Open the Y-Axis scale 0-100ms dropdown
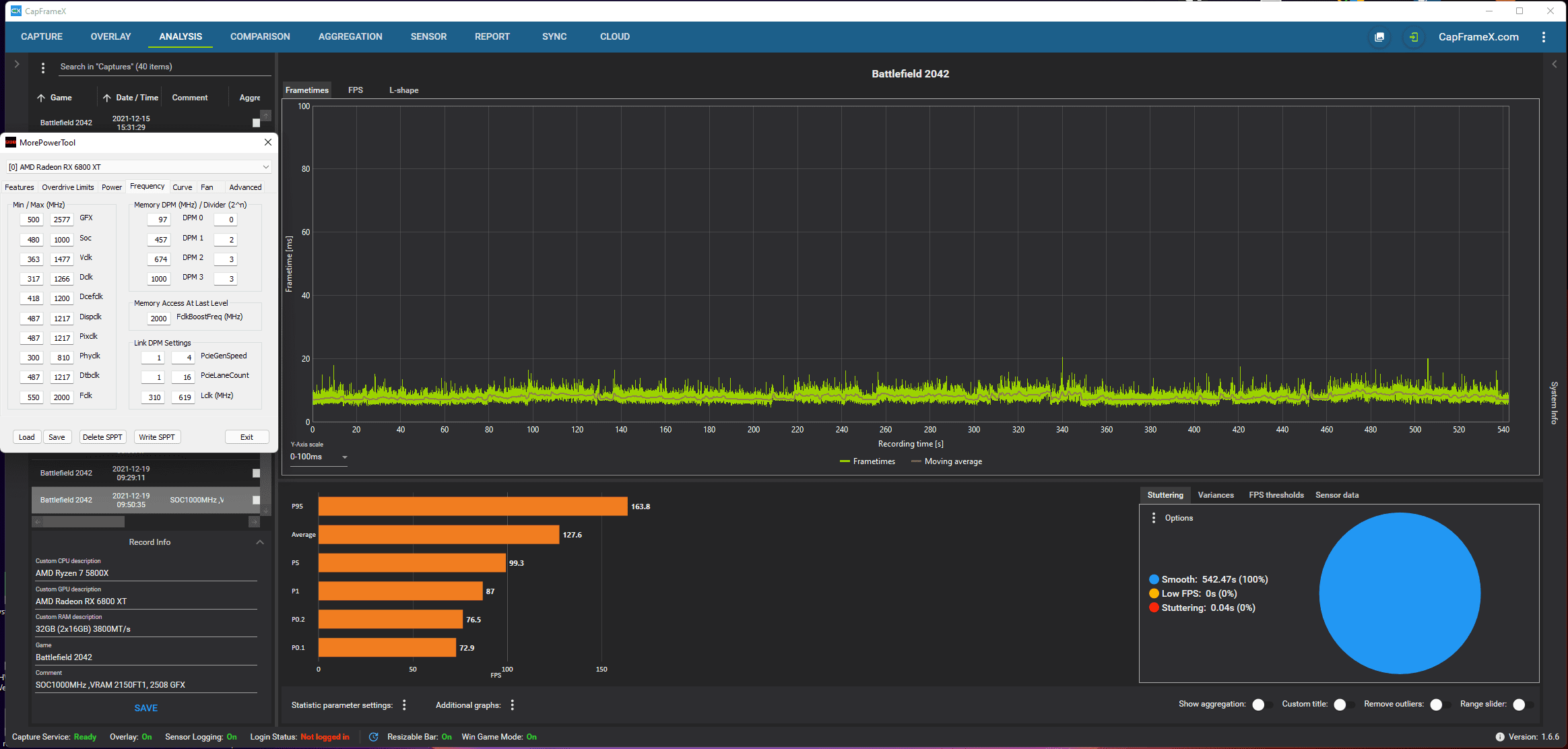Screen dimensions: 1568x749 coord(319,457)
